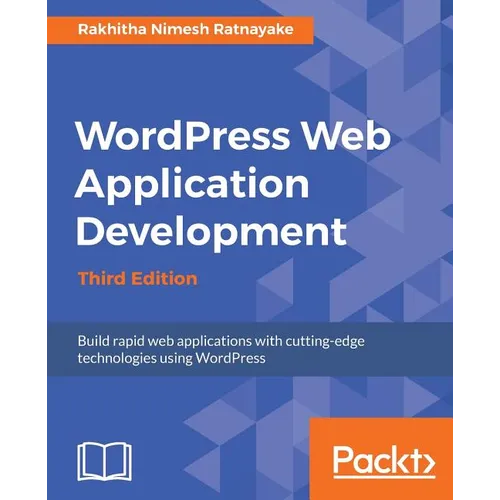The height and width of the screenshot is (500, 500).
Task: Click author name Rakhitha Nimesh Ratnayake
Action: point(186,29)
